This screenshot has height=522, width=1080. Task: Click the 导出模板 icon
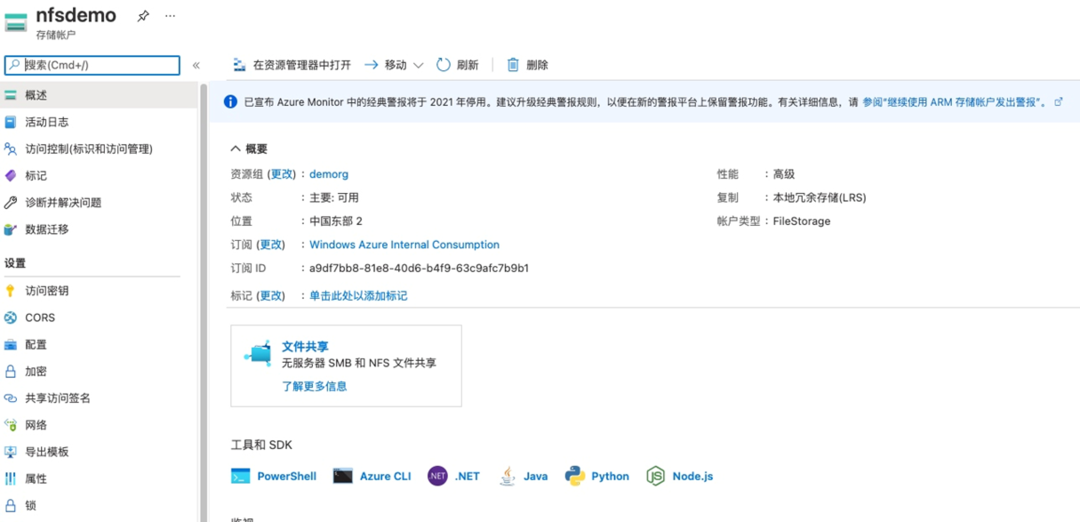click(x=10, y=452)
